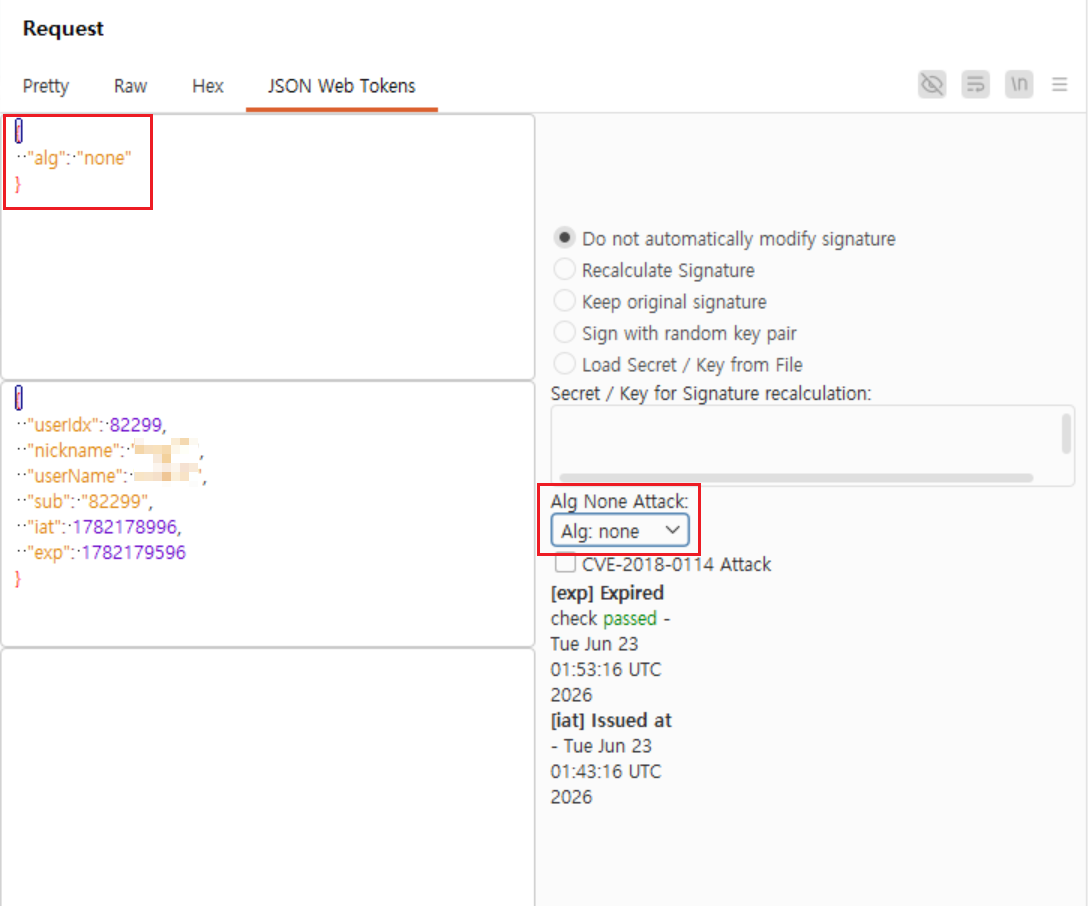Click the "alg":"none" header line
Screen dimensions: 1091x906
tap(74, 158)
